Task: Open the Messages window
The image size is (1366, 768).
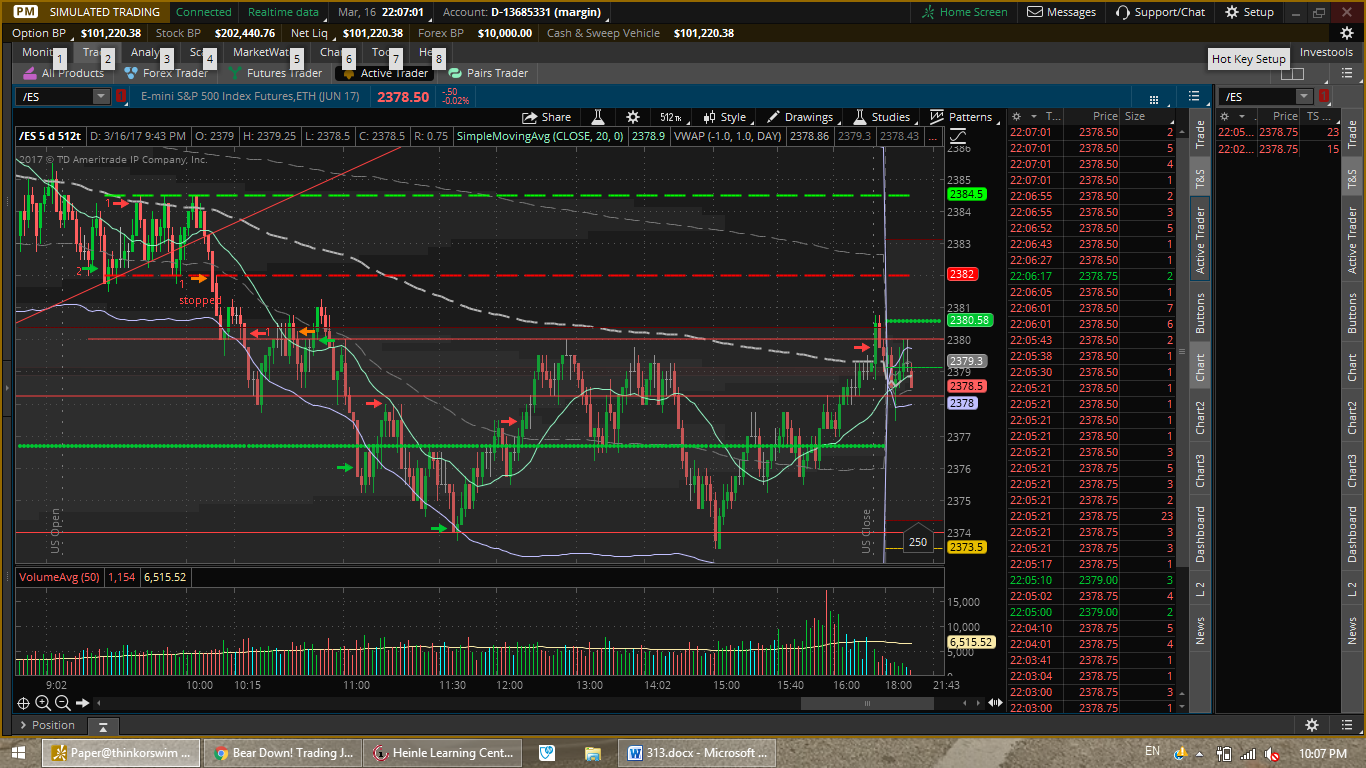Action: pyautogui.click(x=1061, y=12)
